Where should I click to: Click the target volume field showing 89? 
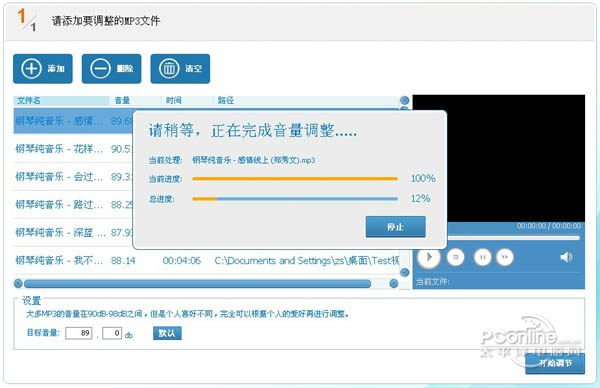(x=78, y=333)
